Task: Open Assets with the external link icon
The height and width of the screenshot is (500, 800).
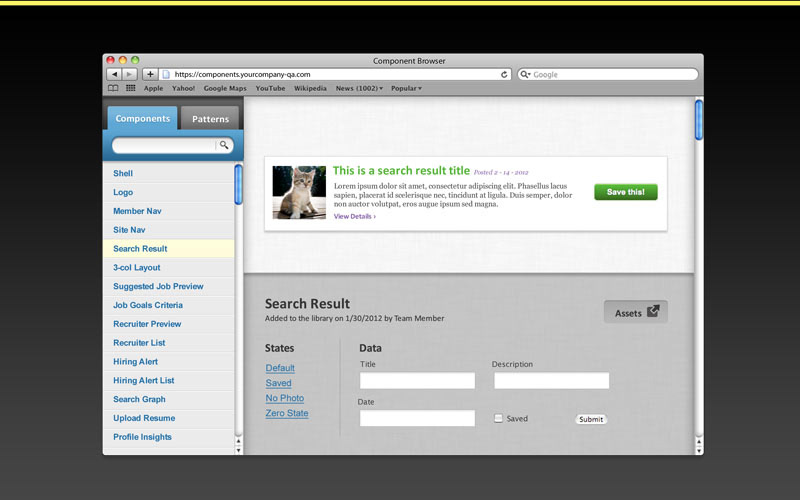Action: 652,312
